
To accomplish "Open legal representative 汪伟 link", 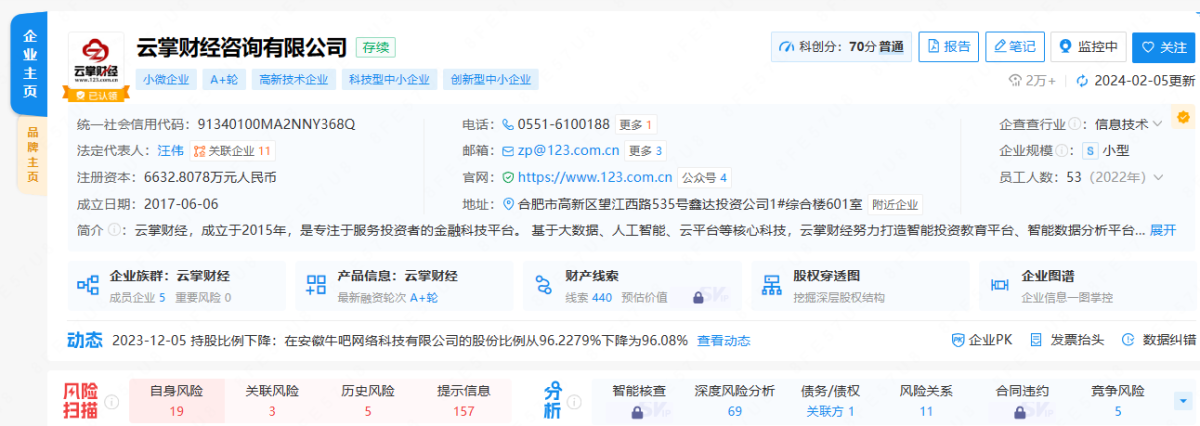I will 171,151.
